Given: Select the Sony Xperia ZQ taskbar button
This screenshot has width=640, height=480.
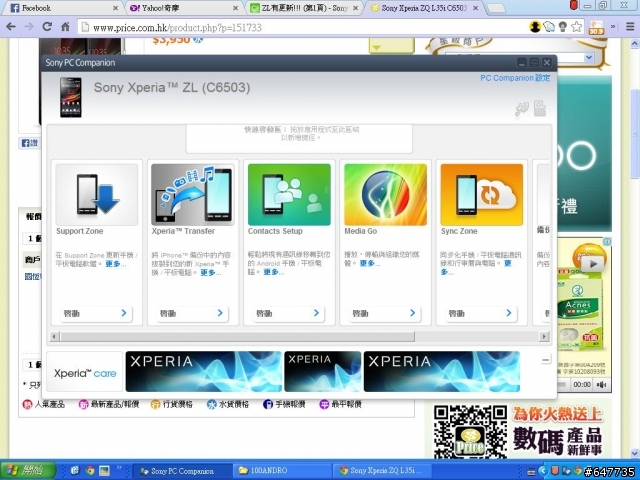Looking at the screenshot, I should pos(382,471).
